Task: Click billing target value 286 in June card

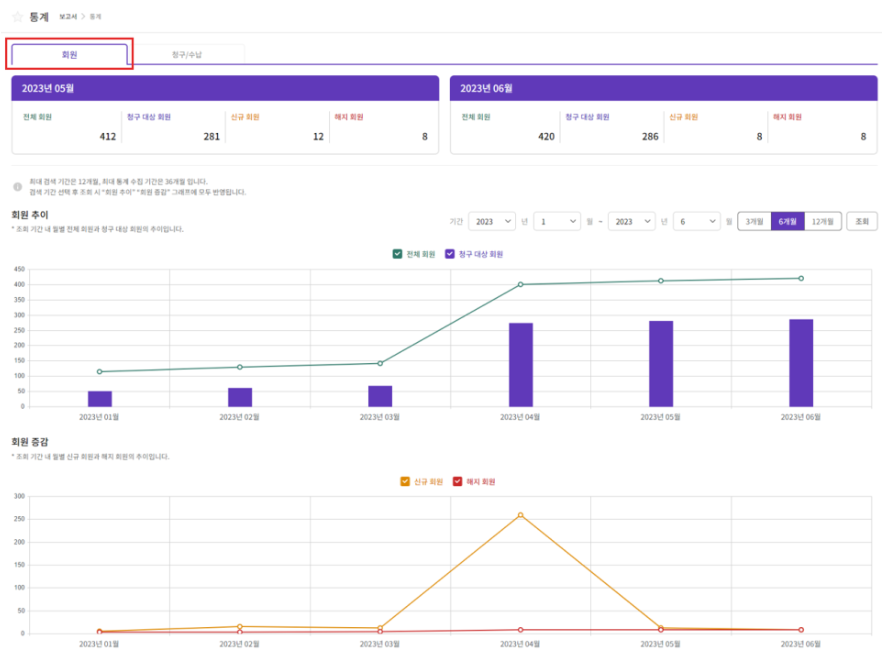Action: 650,137
